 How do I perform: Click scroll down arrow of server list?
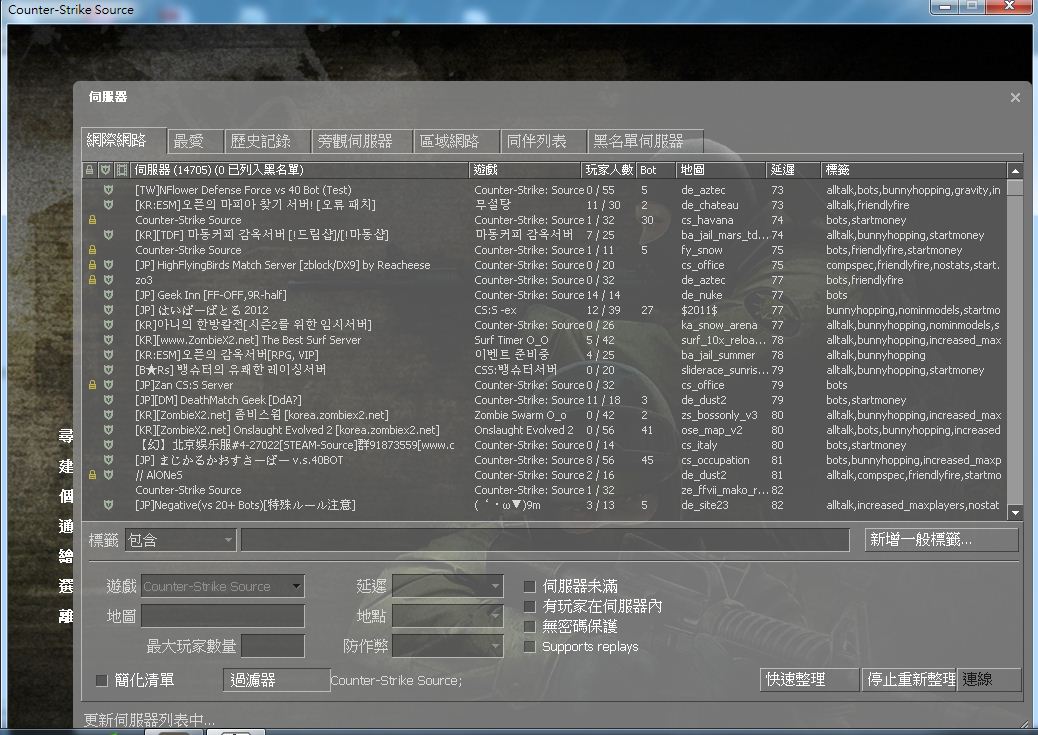tap(1015, 513)
